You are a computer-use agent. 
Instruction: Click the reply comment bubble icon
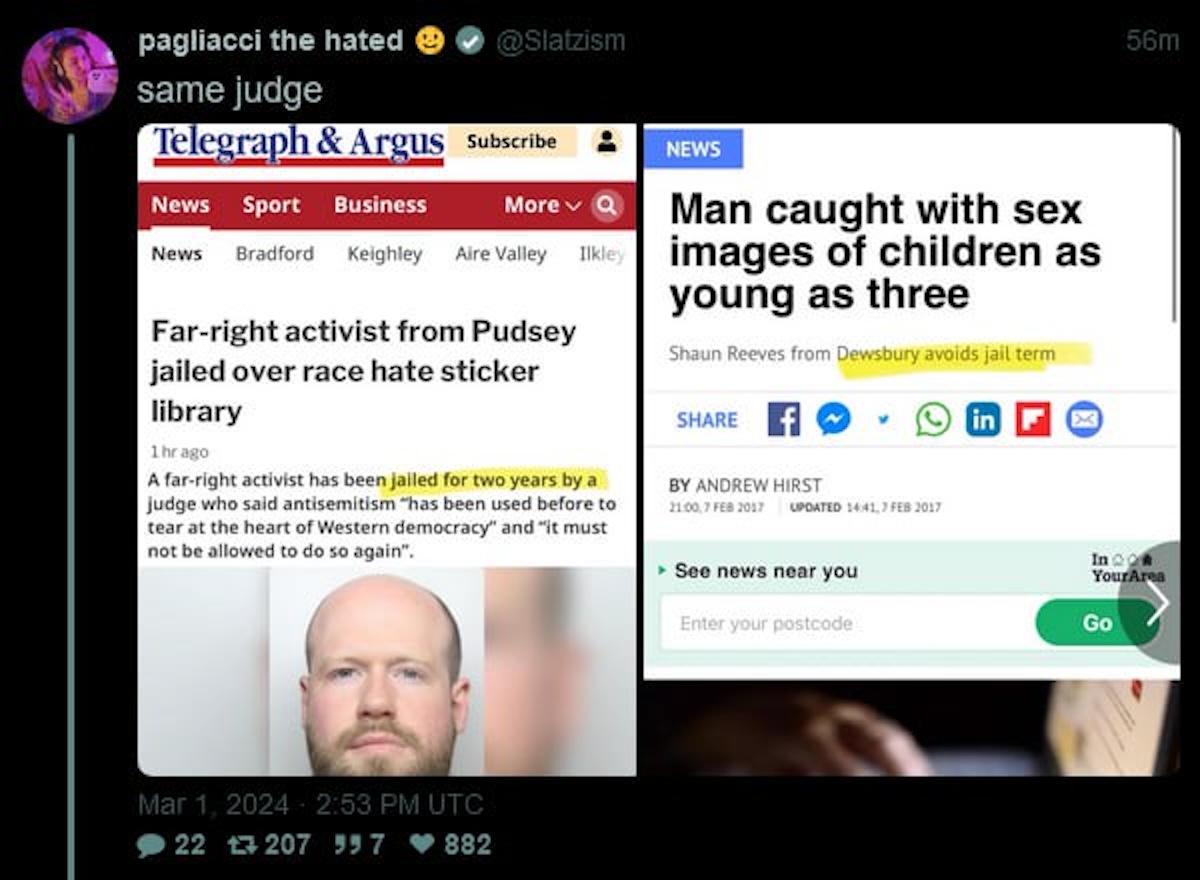point(150,845)
